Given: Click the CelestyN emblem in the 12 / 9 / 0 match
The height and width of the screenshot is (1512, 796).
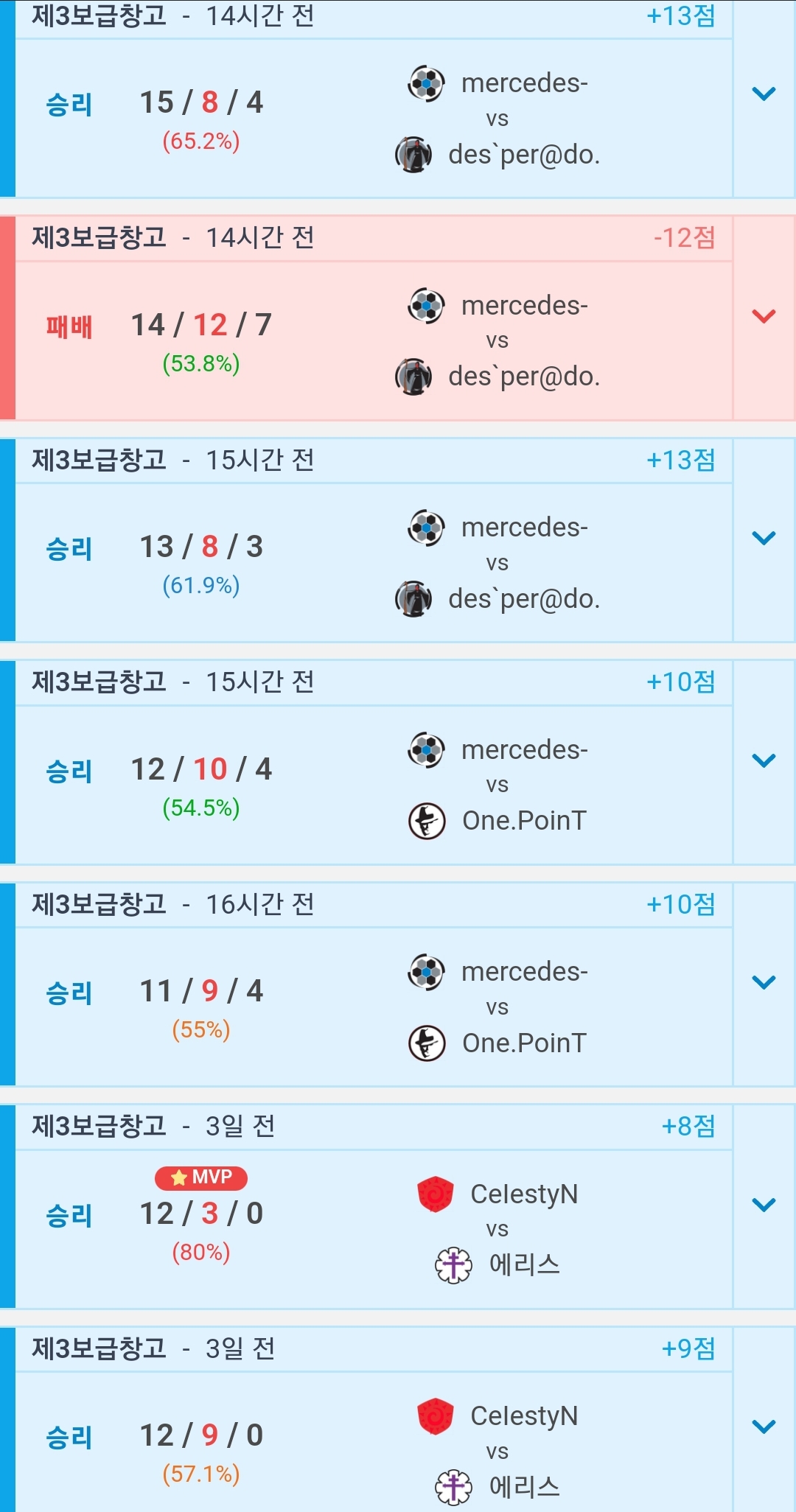Looking at the screenshot, I should coord(436,1416).
